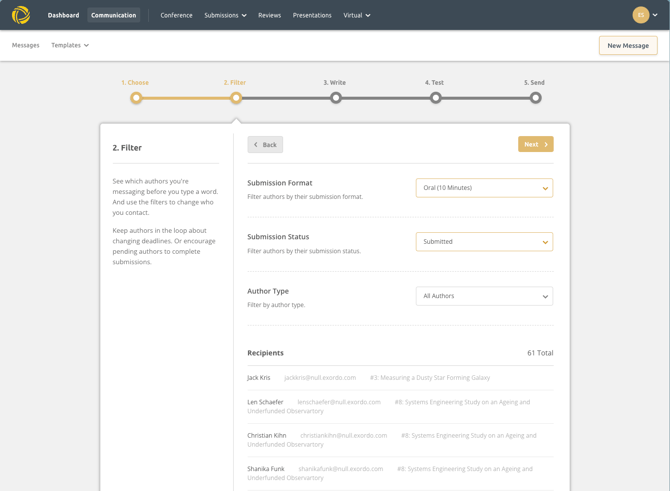Viewport: 670px width, 491px height.
Task: Click the Back button
Action: [x=265, y=144]
